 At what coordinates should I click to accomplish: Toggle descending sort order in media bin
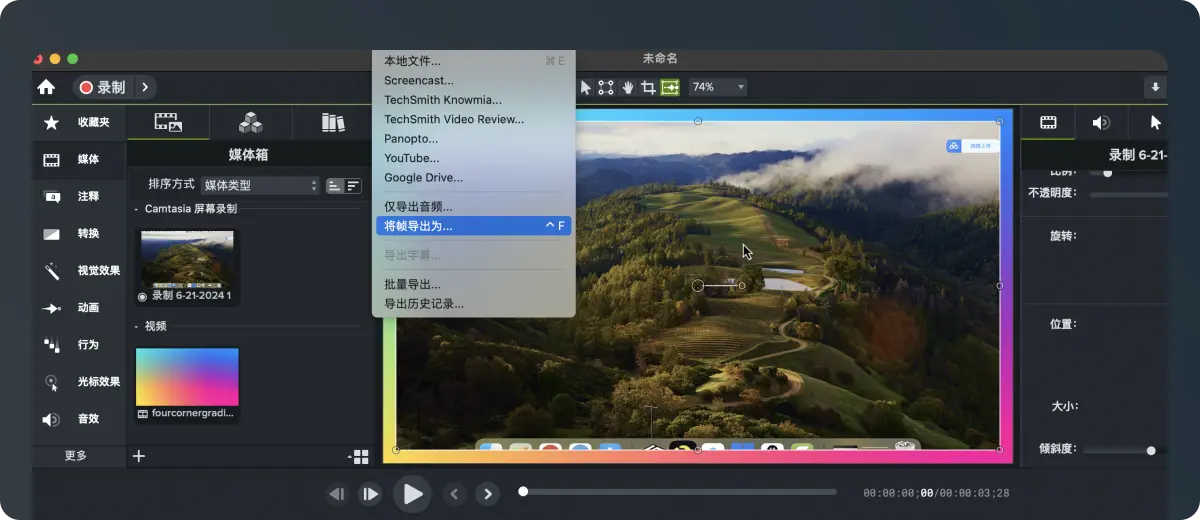[353, 185]
